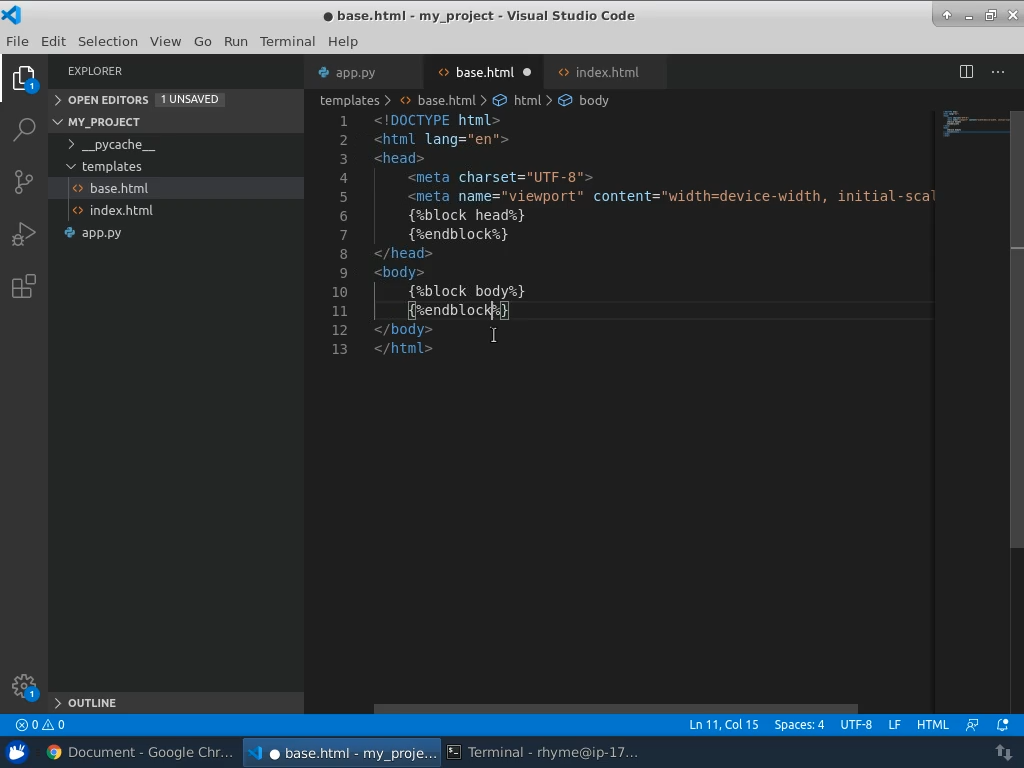
Task: Open the Search view in activity bar
Action: point(24,129)
